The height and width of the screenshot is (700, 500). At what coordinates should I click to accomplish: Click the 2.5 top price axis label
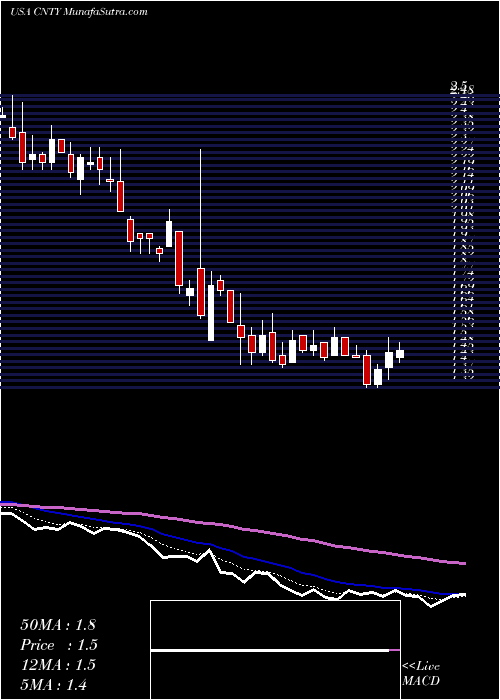[x=459, y=85]
